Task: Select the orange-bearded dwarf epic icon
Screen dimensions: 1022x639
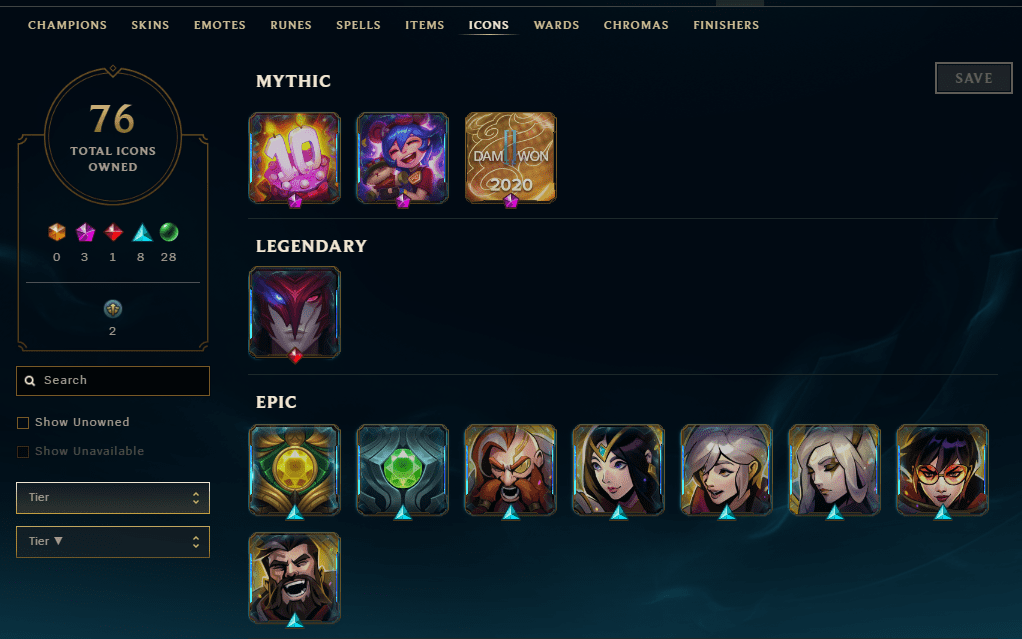Action: (510, 470)
